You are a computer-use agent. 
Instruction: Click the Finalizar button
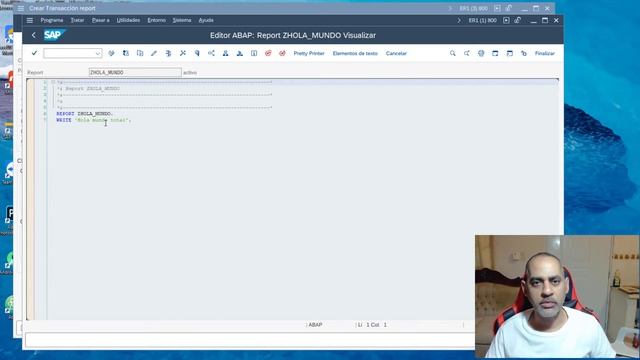pyautogui.click(x=544, y=53)
